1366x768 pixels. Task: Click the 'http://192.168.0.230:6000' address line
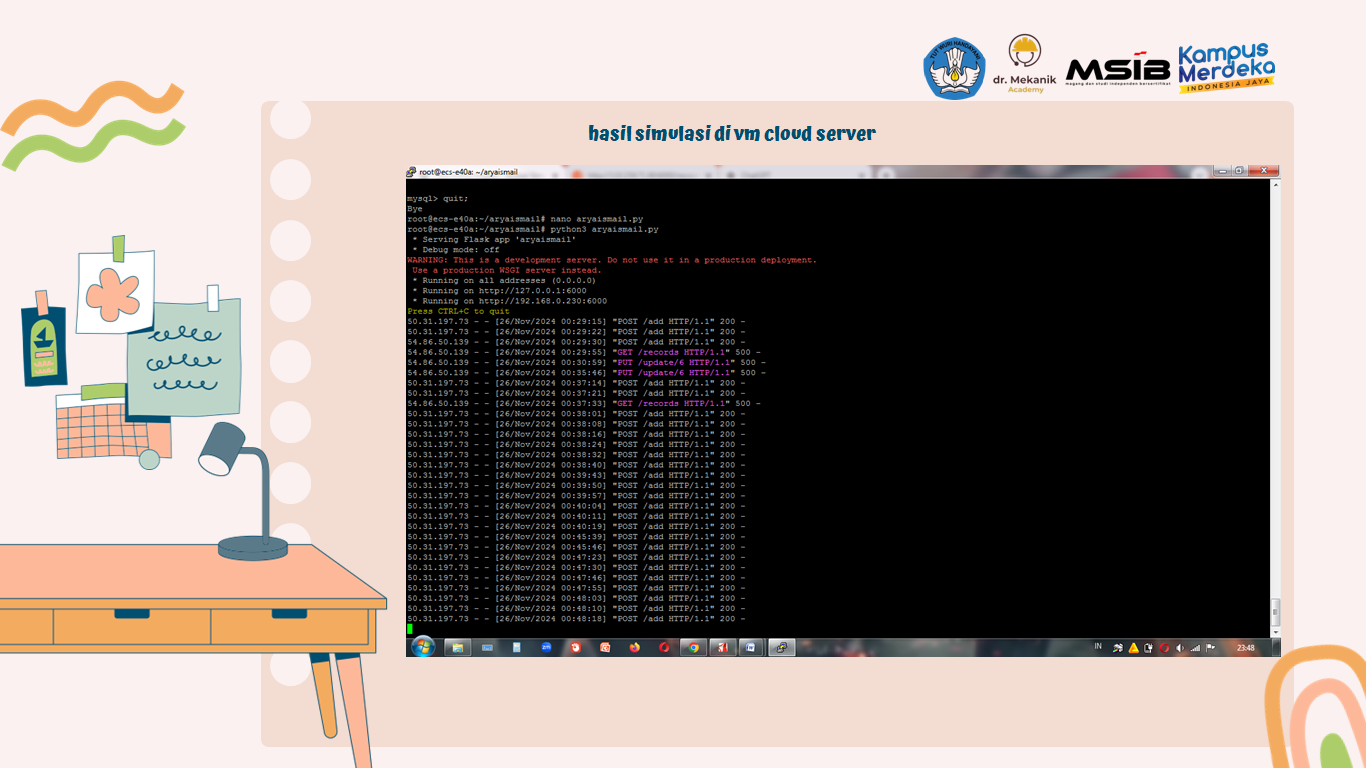click(509, 301)
